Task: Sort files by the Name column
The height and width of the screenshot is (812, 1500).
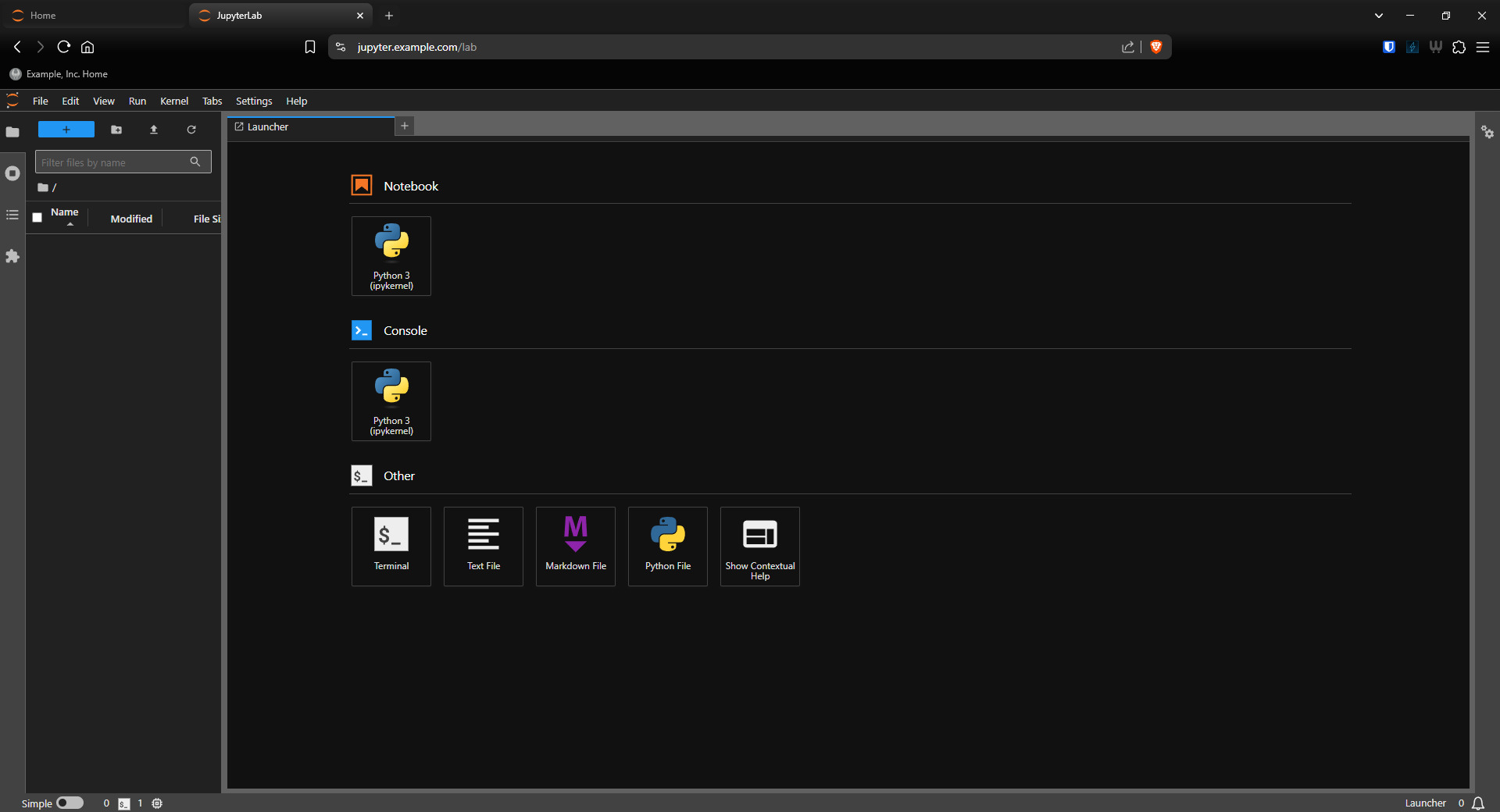Action: click(65, 212)
